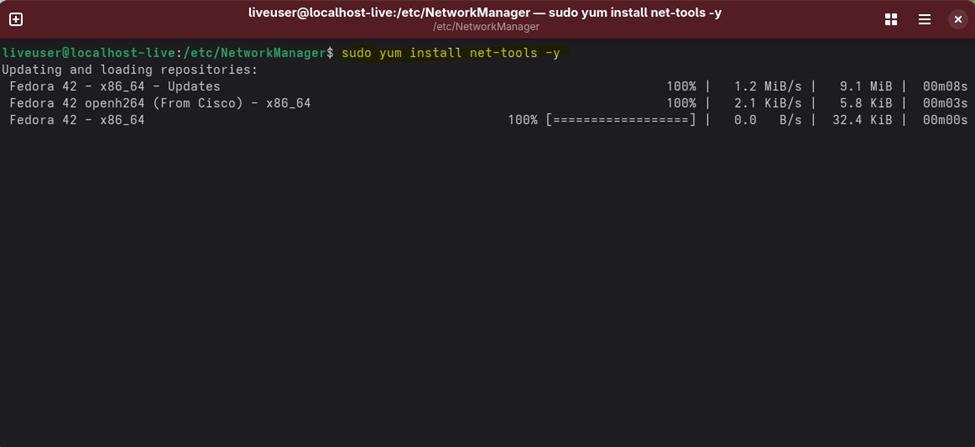Click the download progress bar
Viewport: 975px width, 447px height.
620,120
